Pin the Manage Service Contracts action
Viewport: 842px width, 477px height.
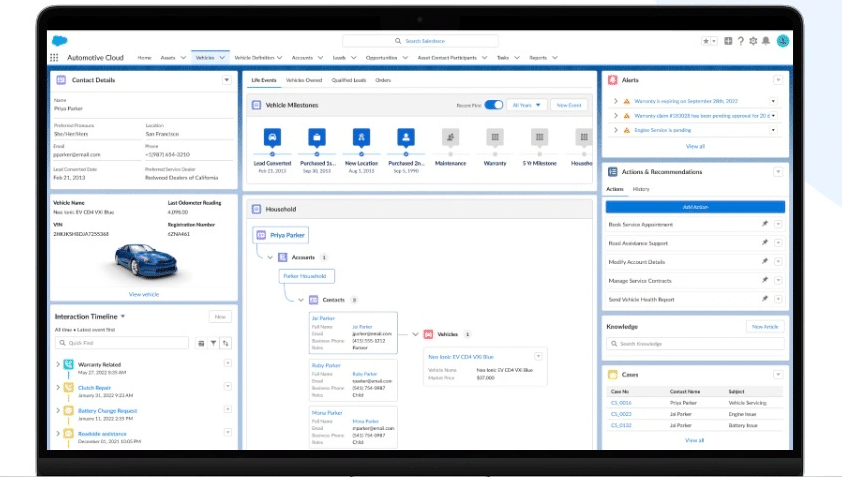[x=765, y=280]
